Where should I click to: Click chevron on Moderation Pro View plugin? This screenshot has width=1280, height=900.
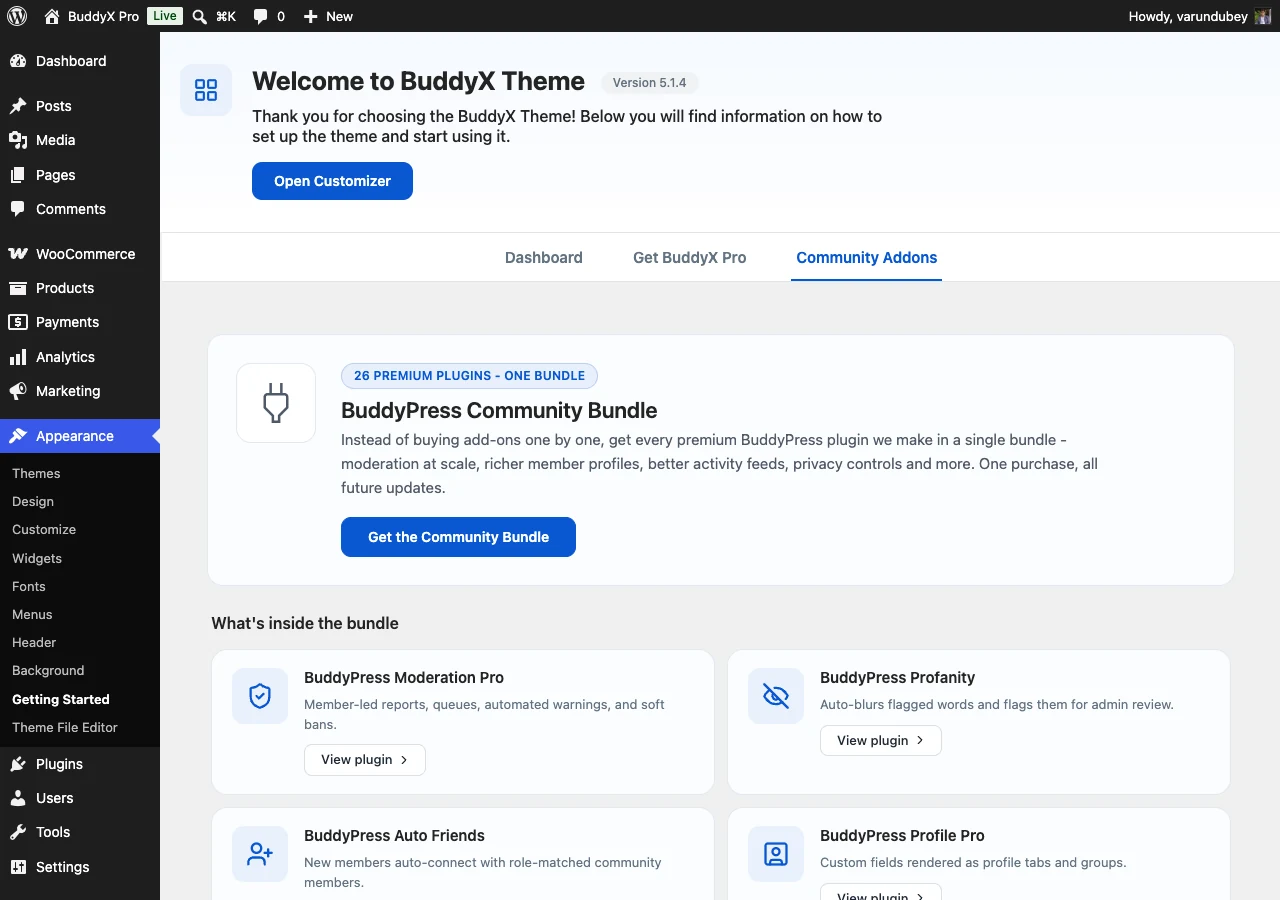coord(404,760)
